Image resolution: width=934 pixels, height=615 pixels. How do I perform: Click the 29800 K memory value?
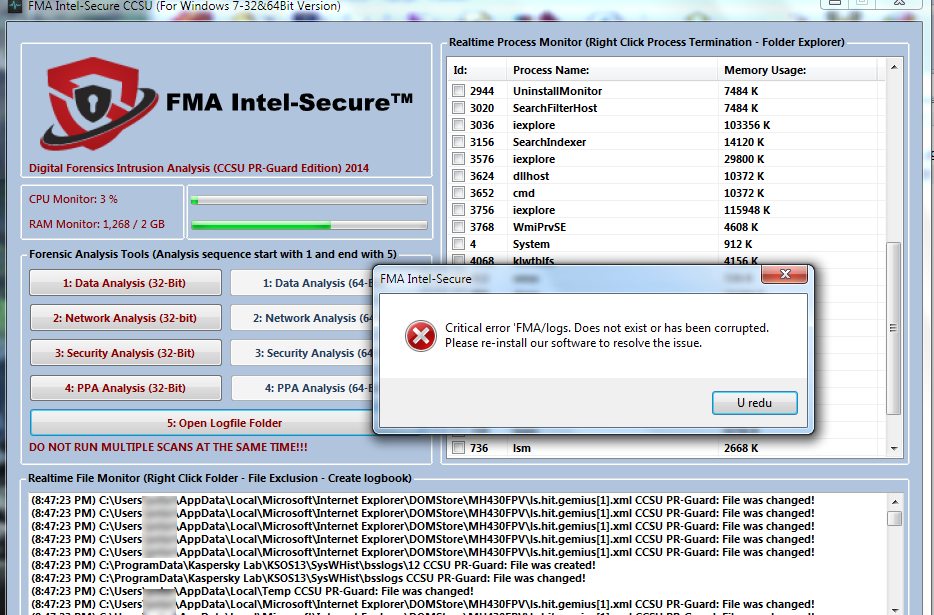coord(744,159)
